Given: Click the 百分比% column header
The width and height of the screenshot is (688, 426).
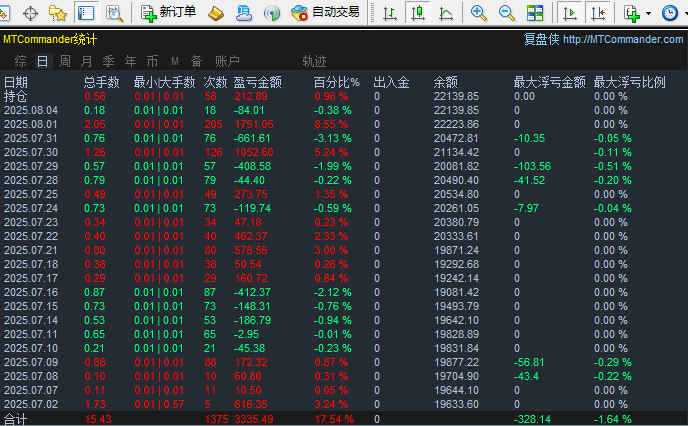Looking at the screenshot, I should tap(337, 82).
